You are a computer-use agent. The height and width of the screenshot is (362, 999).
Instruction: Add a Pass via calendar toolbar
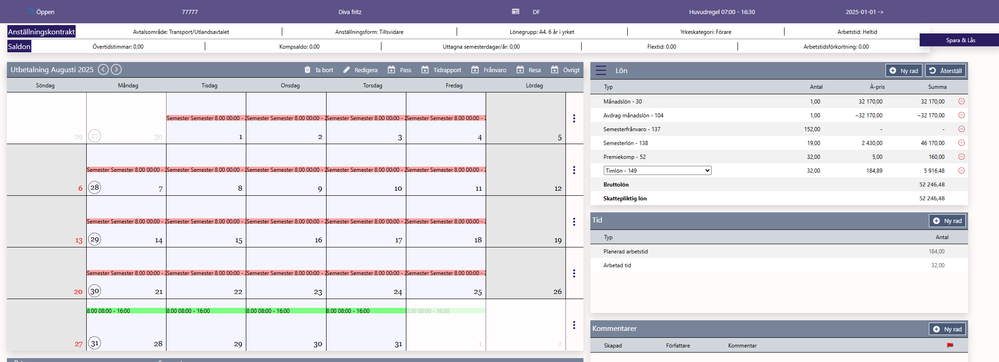point(399,70)
